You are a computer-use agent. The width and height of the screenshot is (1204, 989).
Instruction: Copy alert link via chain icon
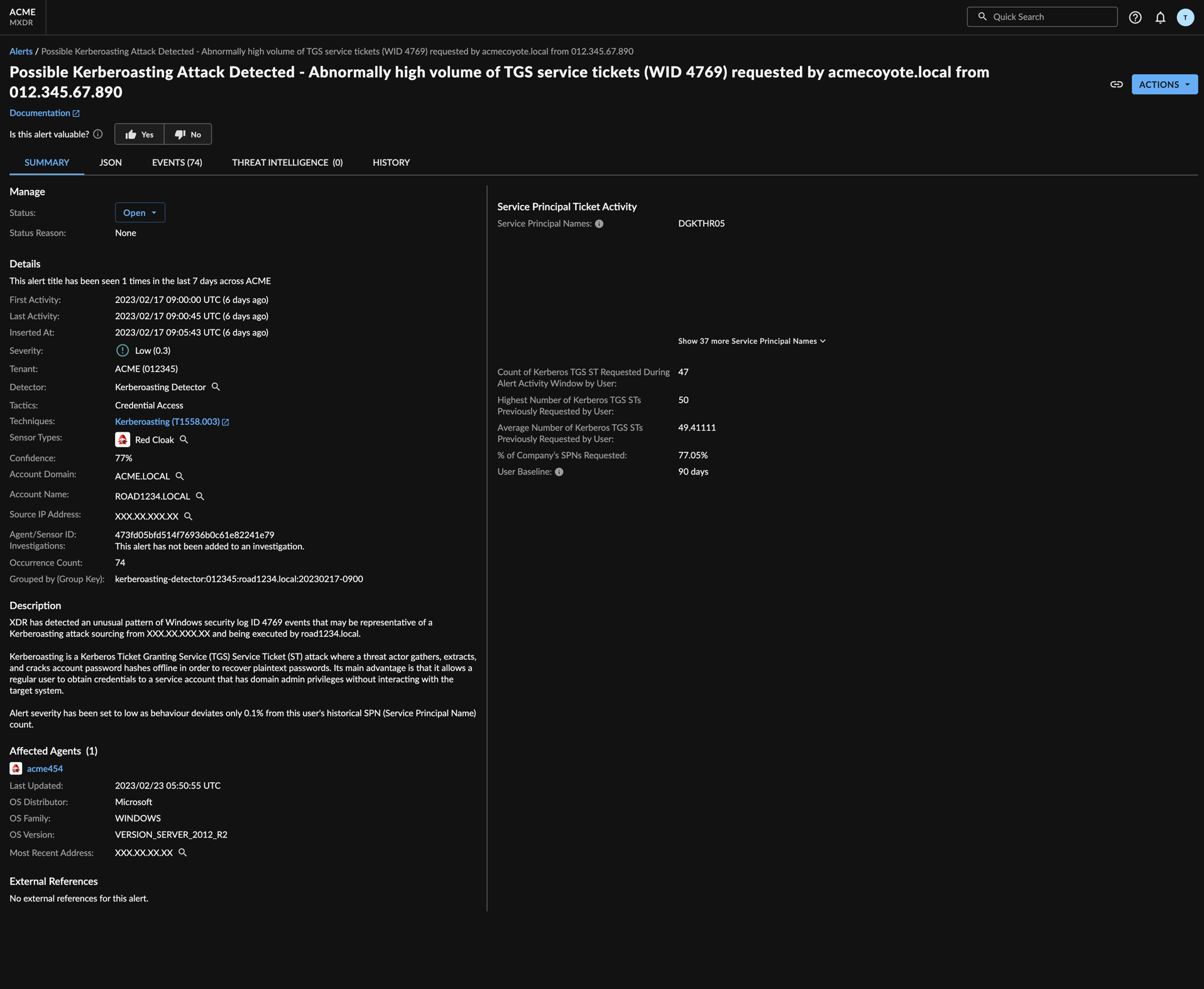(1116, 84)
